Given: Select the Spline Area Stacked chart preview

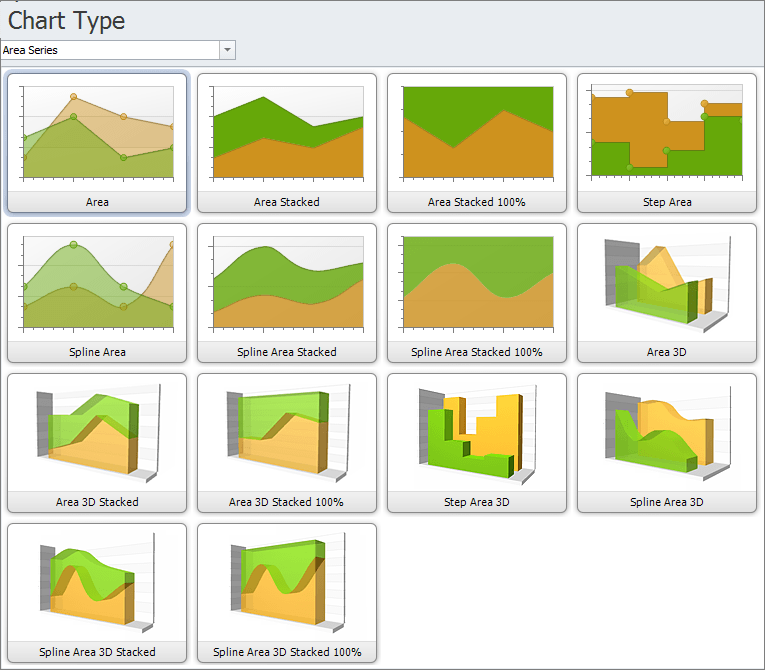Looking at the screenshot, I should tap(287, 284).
